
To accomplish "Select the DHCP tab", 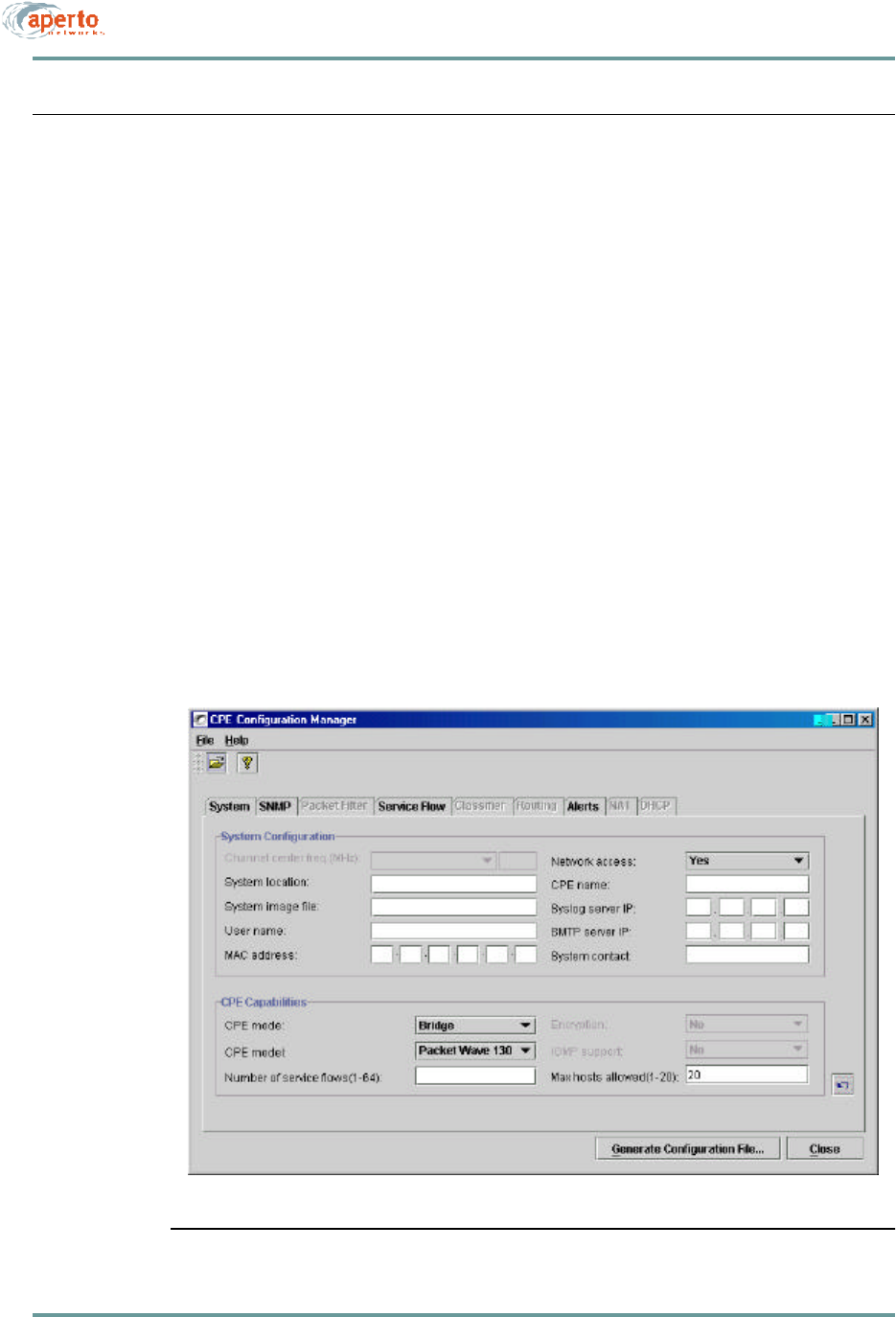I will (656, 807).
